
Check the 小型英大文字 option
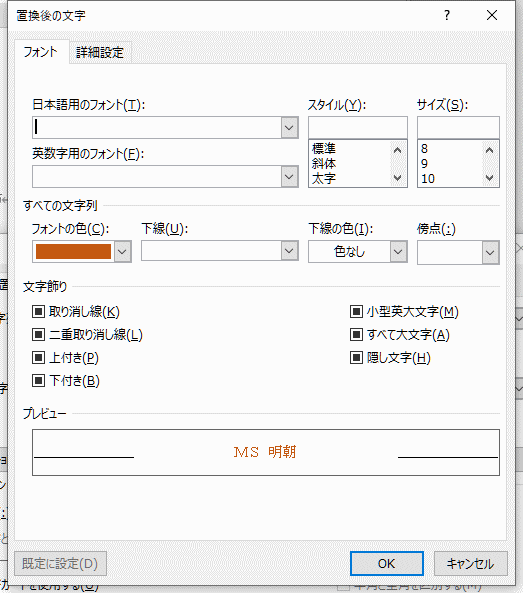click(356, 312)
